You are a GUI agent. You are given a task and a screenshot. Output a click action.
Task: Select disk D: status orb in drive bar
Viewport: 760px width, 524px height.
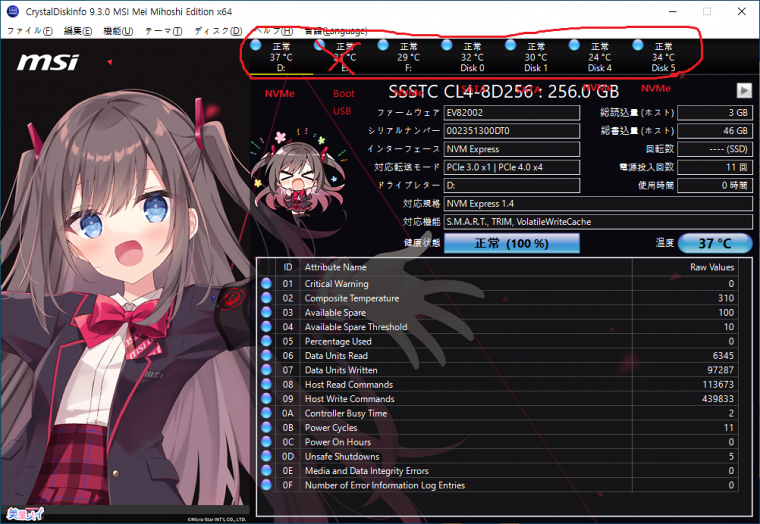255,45
